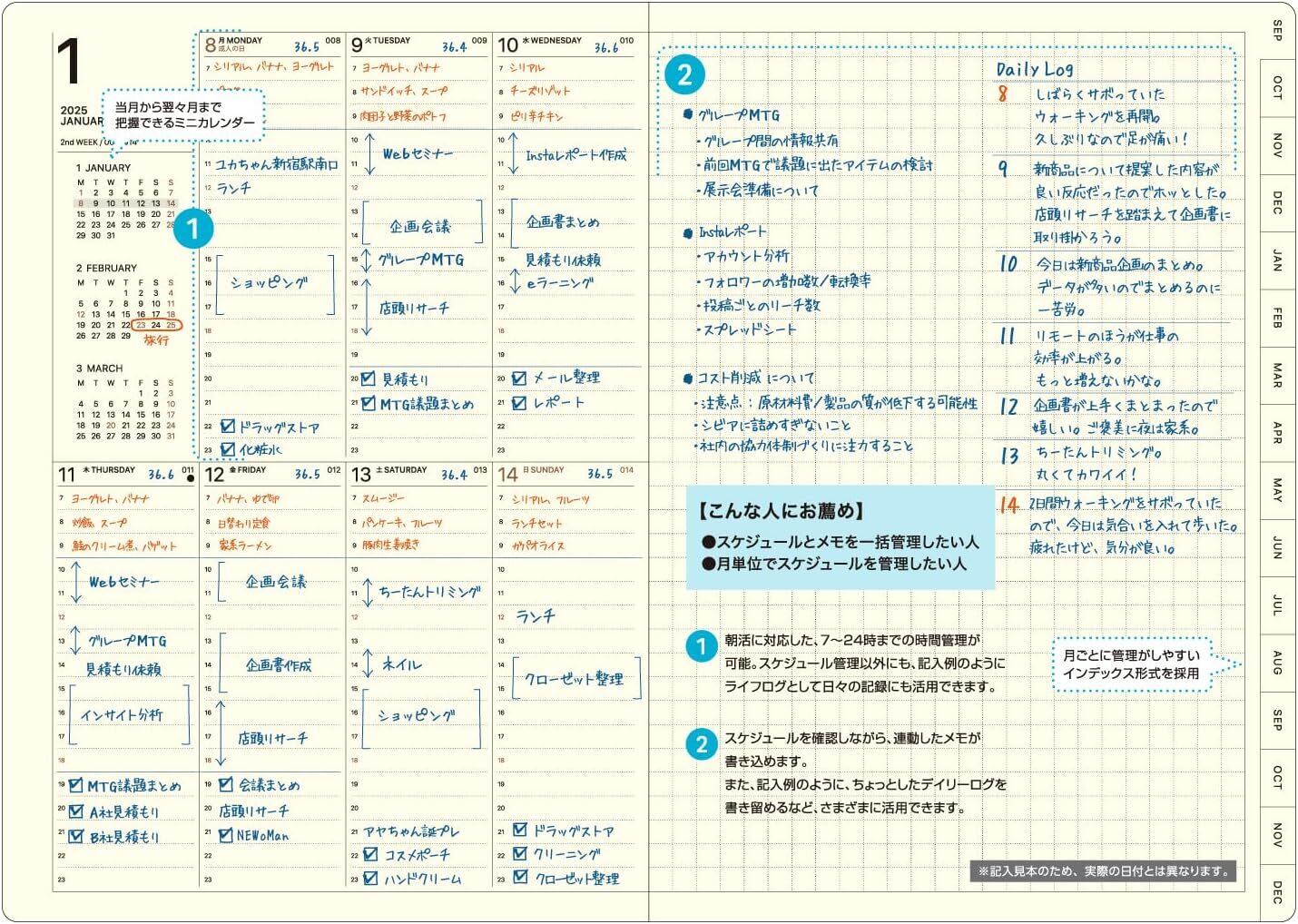Toggle the 化粧水 checkbox on Monday
1298x924 pixels.
pos(228,448)
